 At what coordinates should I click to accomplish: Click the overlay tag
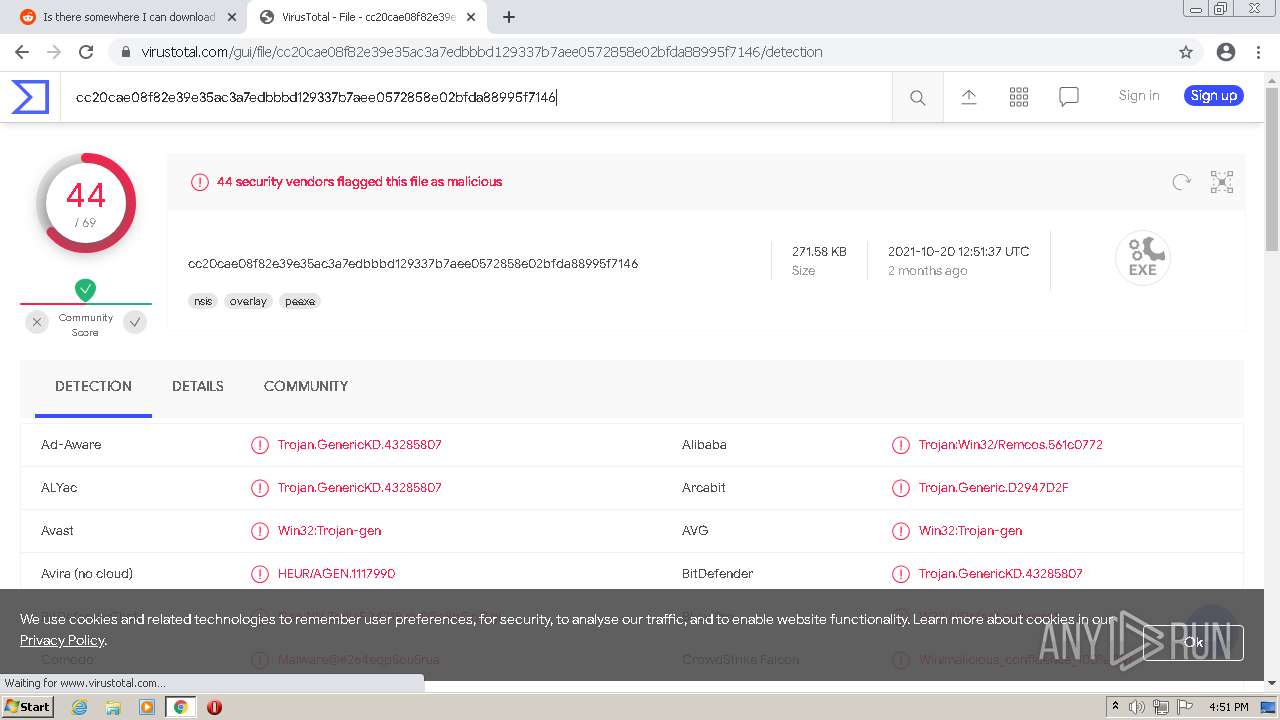click(x=248, y=301)
